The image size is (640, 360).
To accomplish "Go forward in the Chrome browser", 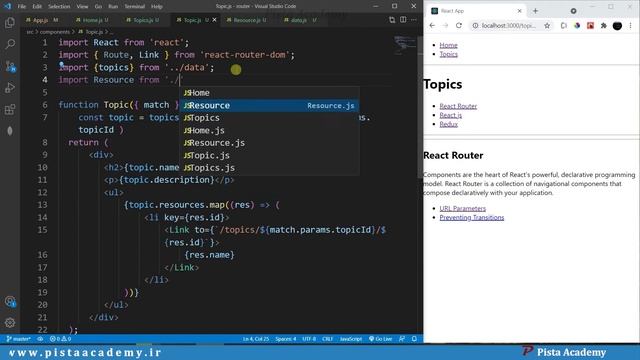I will pyautogui.click(x=445, y=25).
